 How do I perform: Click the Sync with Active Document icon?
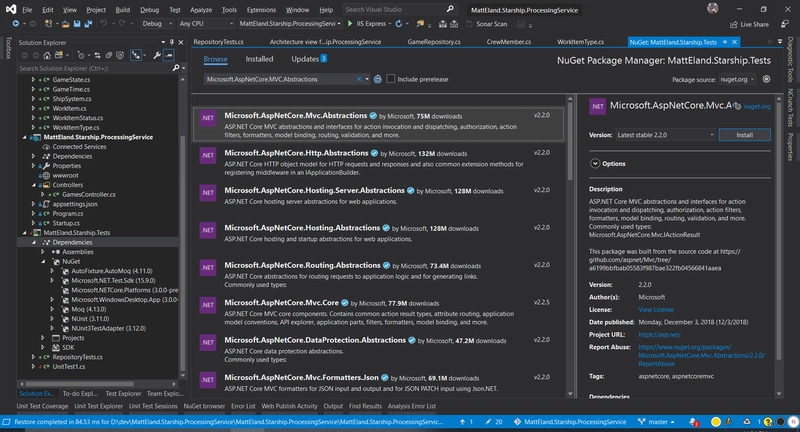click(x=97, y=55)
